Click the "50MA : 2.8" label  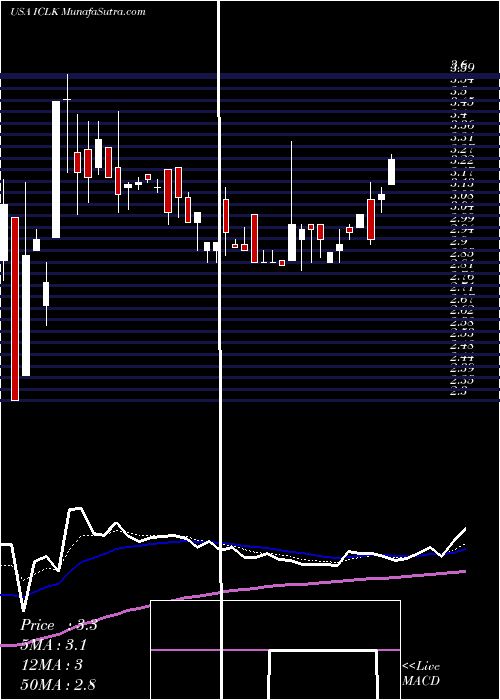click(58, 684)
